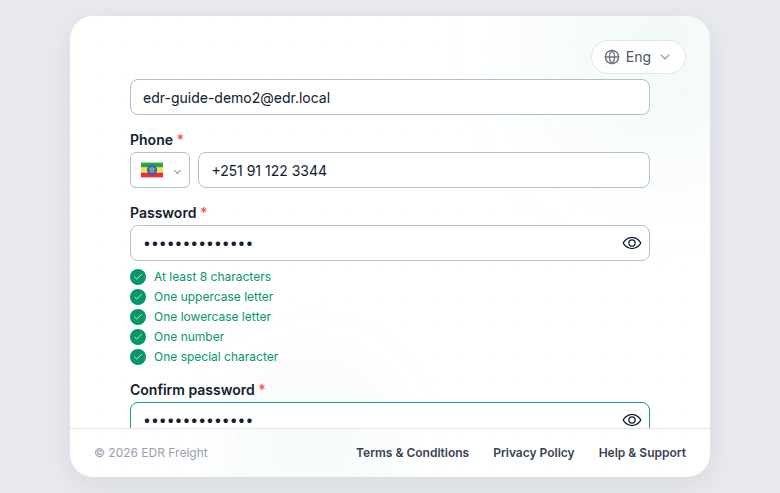Click check icon next to One uppercase letter
Image resolution: width=780 pixels, height=493 pixels.
point(138,297)
